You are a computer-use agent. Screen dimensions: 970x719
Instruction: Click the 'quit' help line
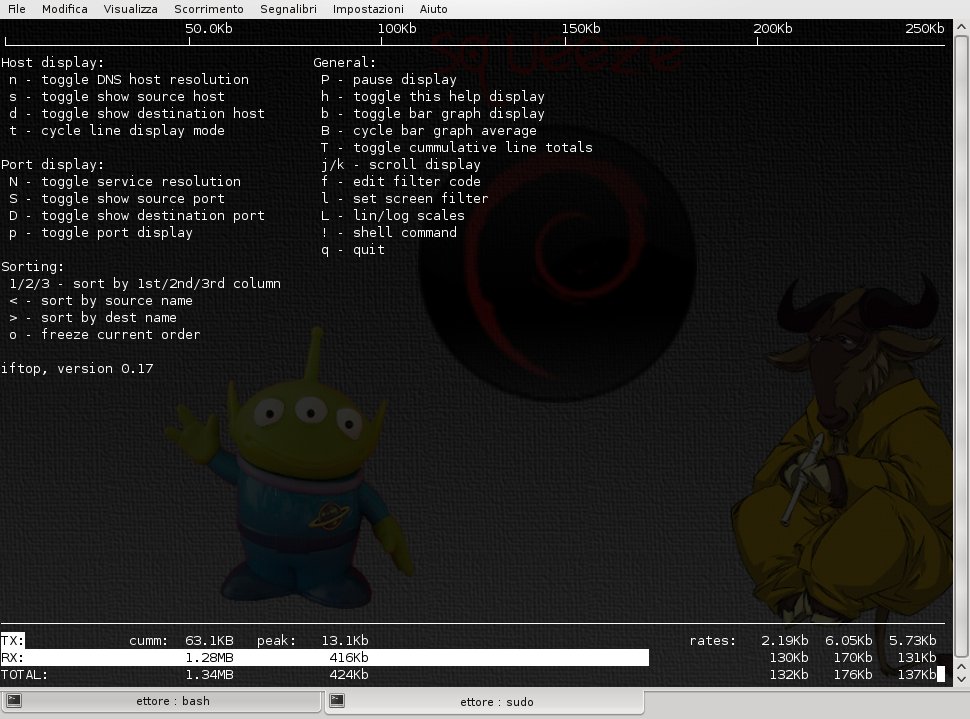tap(353, 249)
